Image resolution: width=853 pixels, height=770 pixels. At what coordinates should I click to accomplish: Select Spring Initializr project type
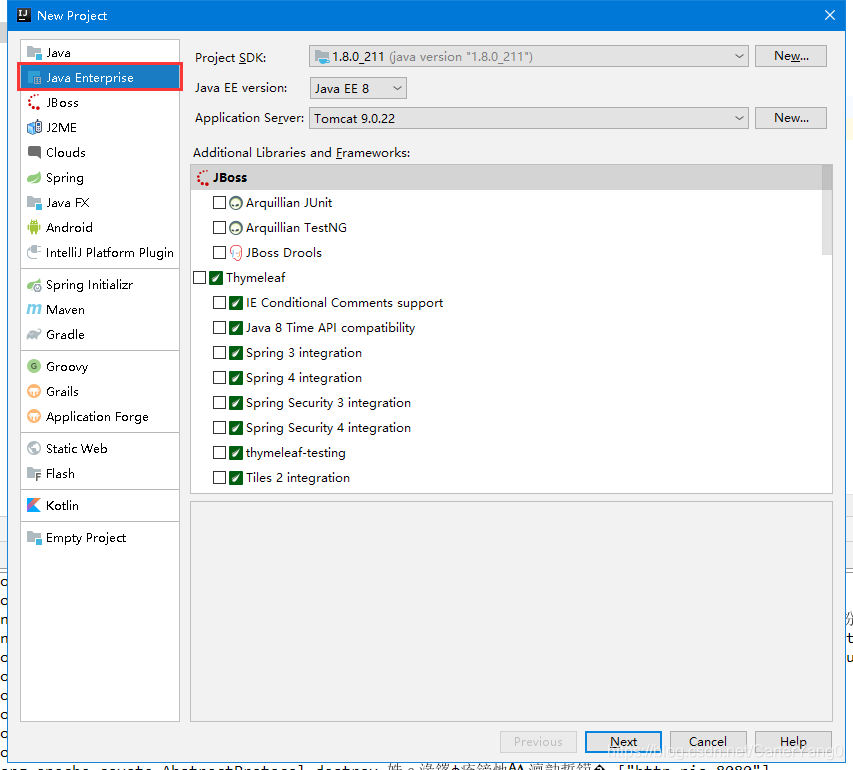point(100,285)
